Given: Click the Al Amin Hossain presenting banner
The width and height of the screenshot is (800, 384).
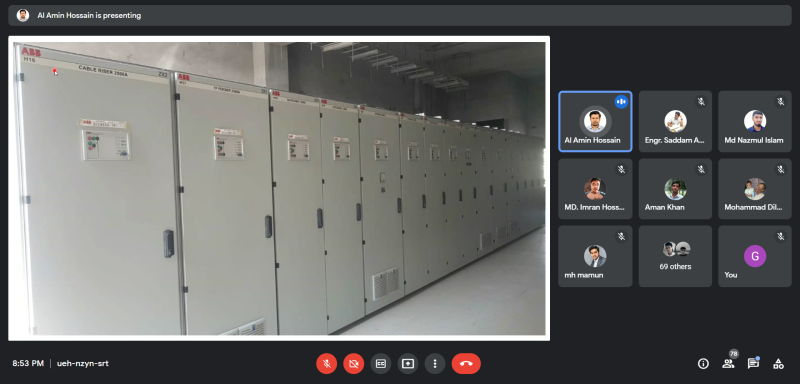Looking at the screenshot, I should [400, 15].
